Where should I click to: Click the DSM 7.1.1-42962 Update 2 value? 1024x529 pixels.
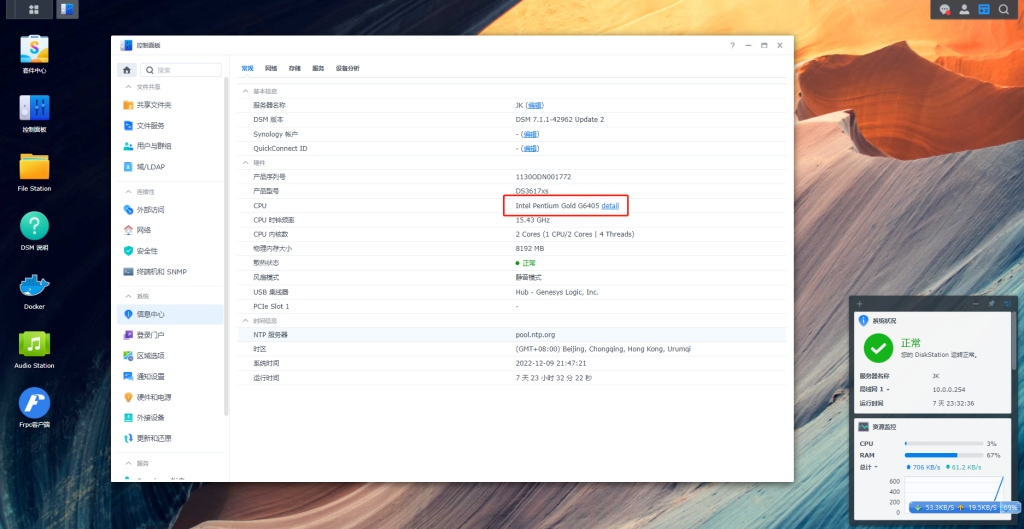[x=560, y=120]
